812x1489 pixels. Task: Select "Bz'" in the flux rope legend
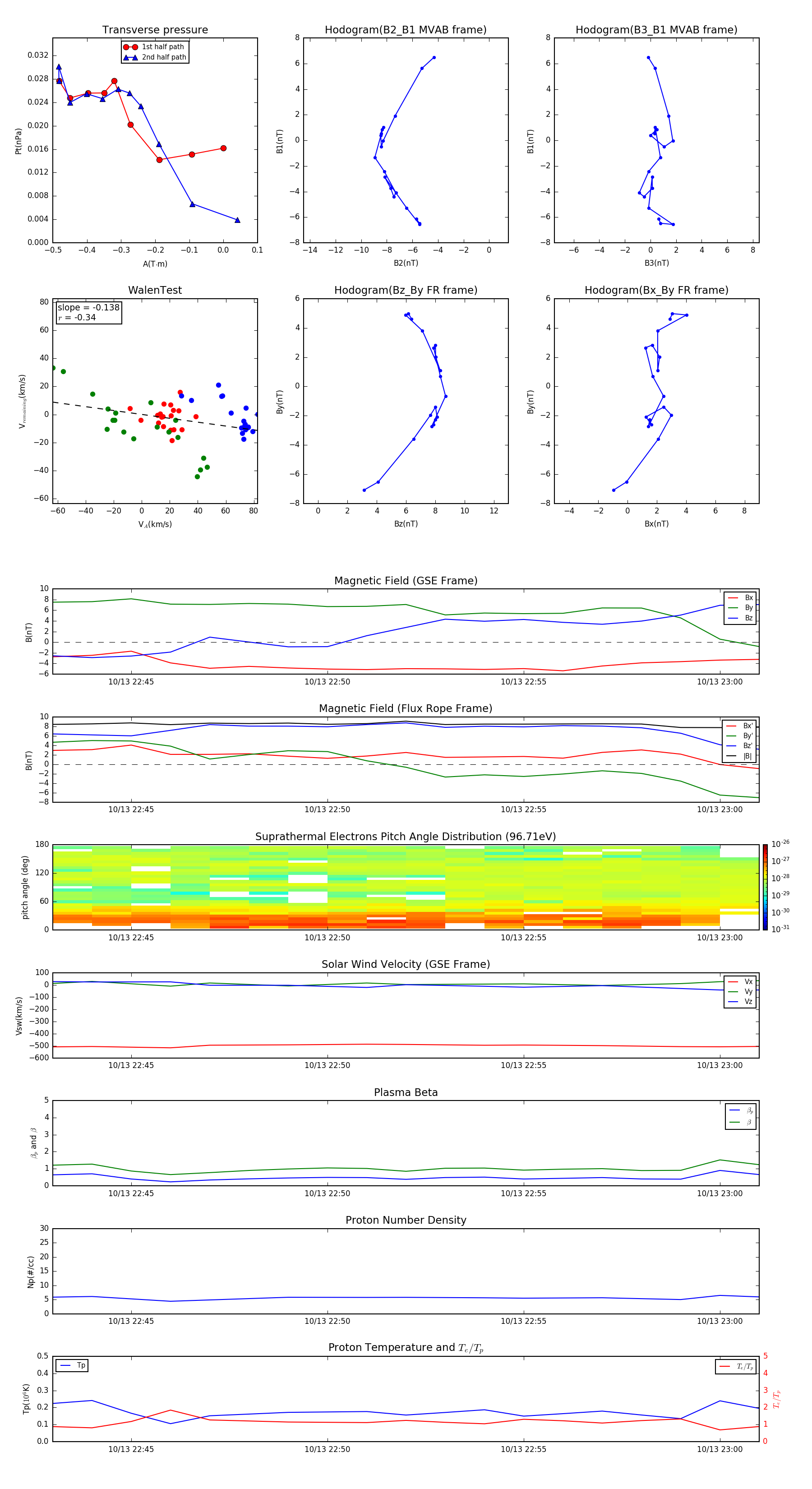(739, 746)
